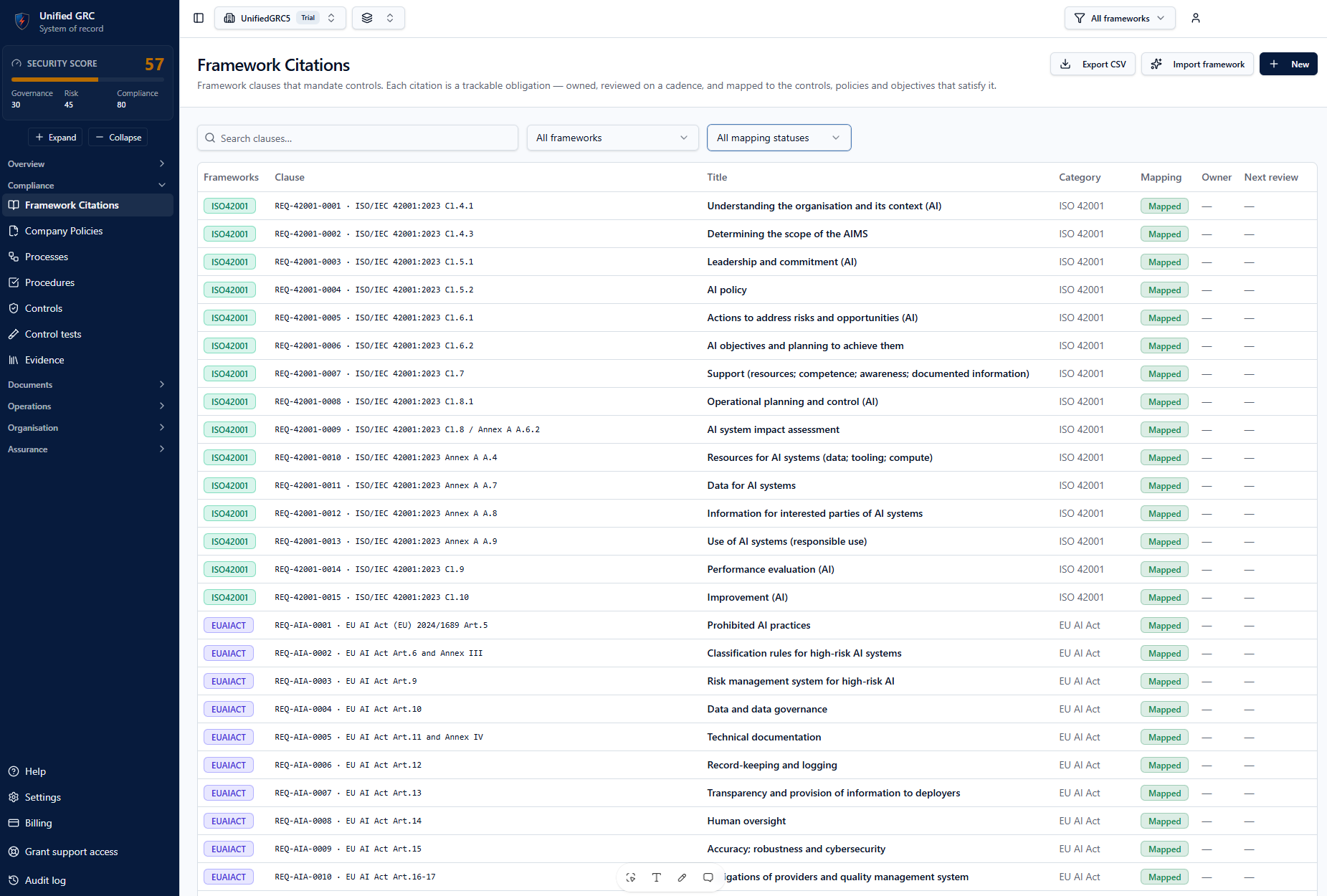
Task: Click the Export CSV download icon
Action: point(1066,64)
